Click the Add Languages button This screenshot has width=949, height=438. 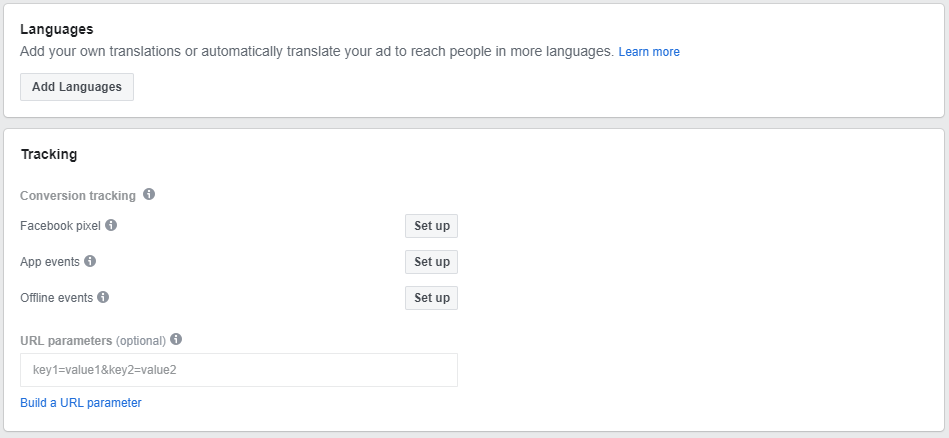coord(77,87)
